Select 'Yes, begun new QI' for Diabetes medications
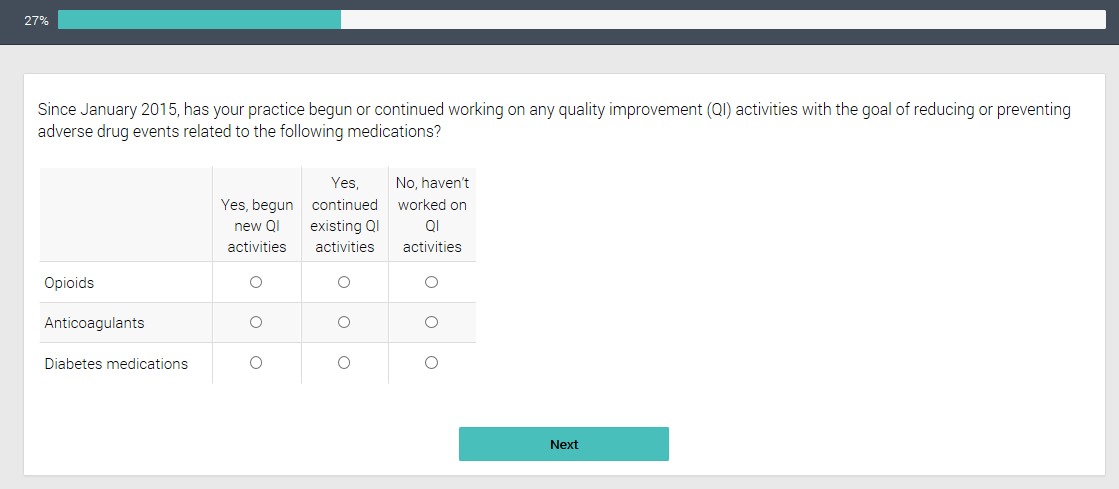 256,363
